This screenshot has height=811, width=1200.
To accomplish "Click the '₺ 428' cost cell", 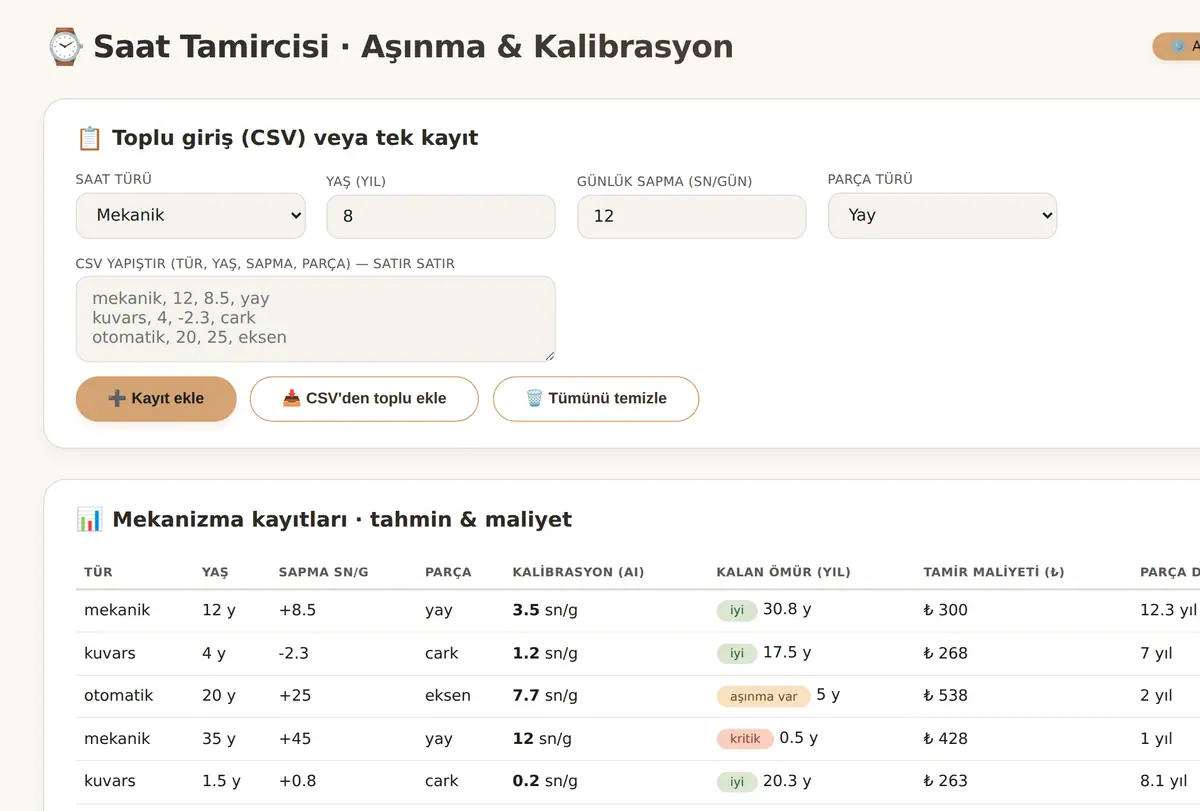I will coord(945,739).
